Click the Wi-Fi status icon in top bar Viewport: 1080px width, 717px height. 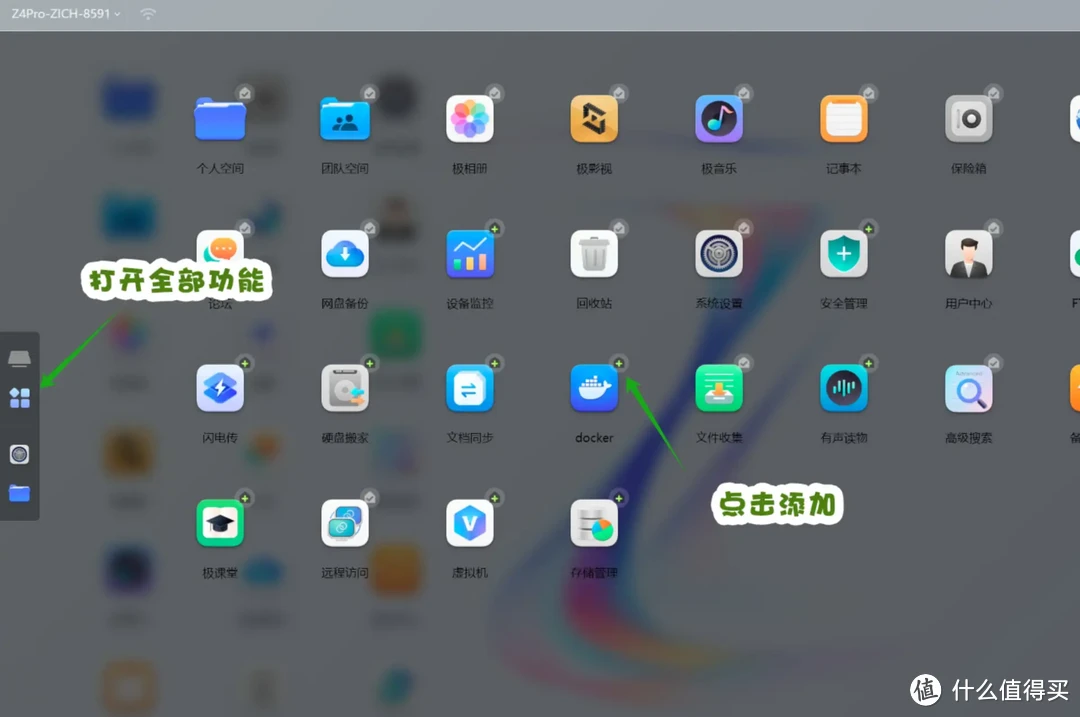pyautogui.click(x=148, y=14)
